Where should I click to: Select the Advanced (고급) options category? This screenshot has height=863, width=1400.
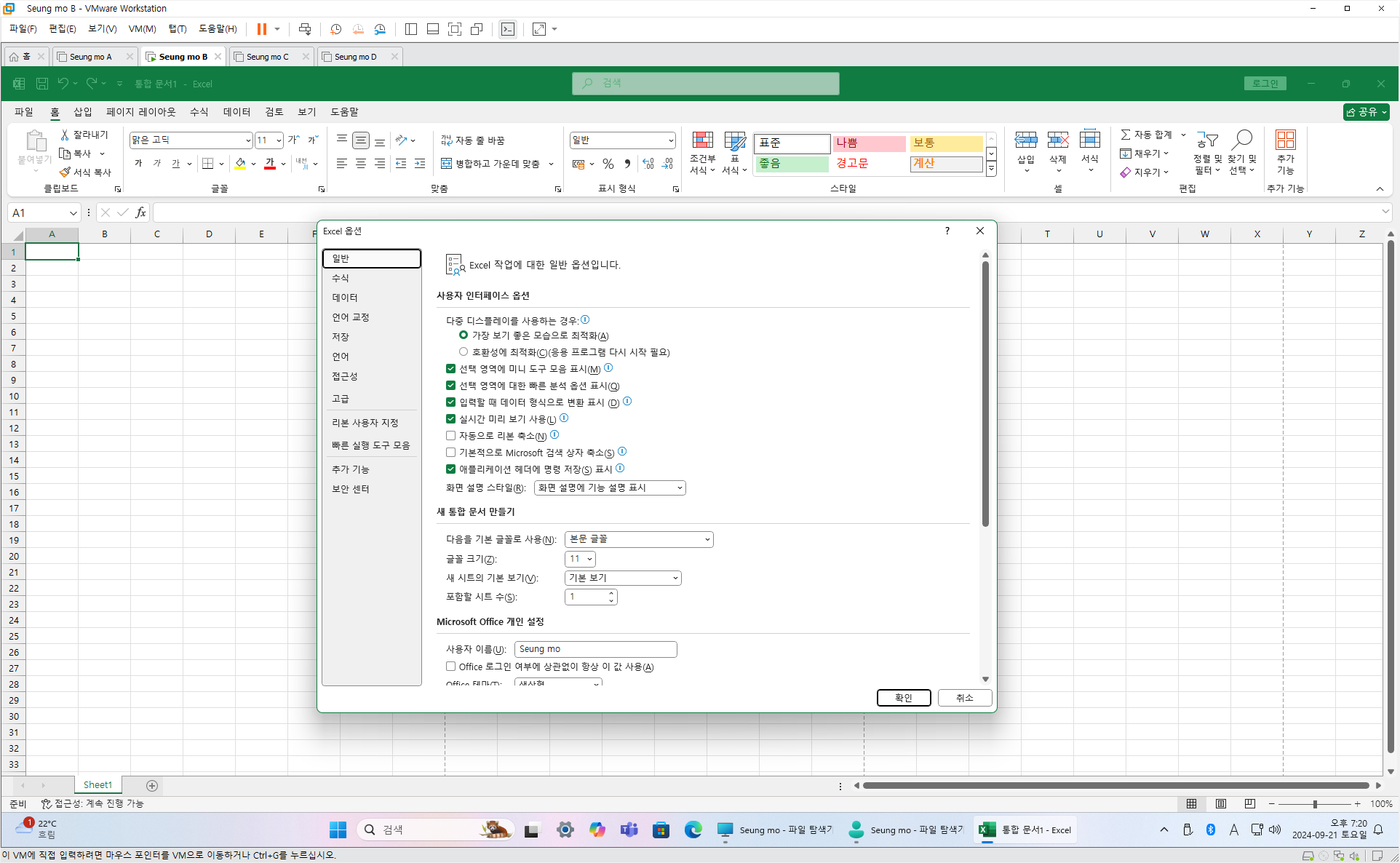pos(341,399)
